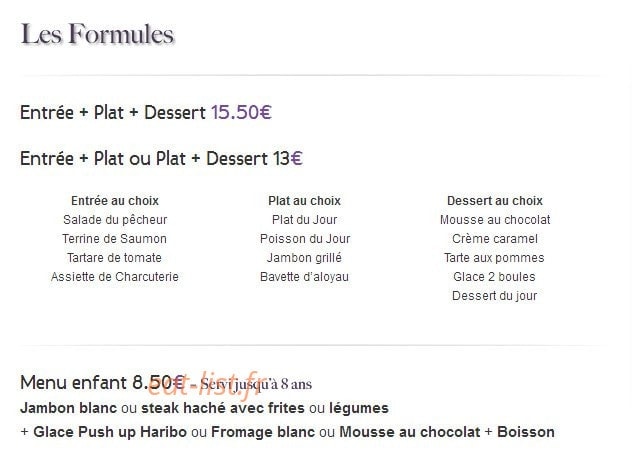632x462 pixels.
Task: Select Mousse au chocolat under Dessert au choix
Action: [495, 220]
